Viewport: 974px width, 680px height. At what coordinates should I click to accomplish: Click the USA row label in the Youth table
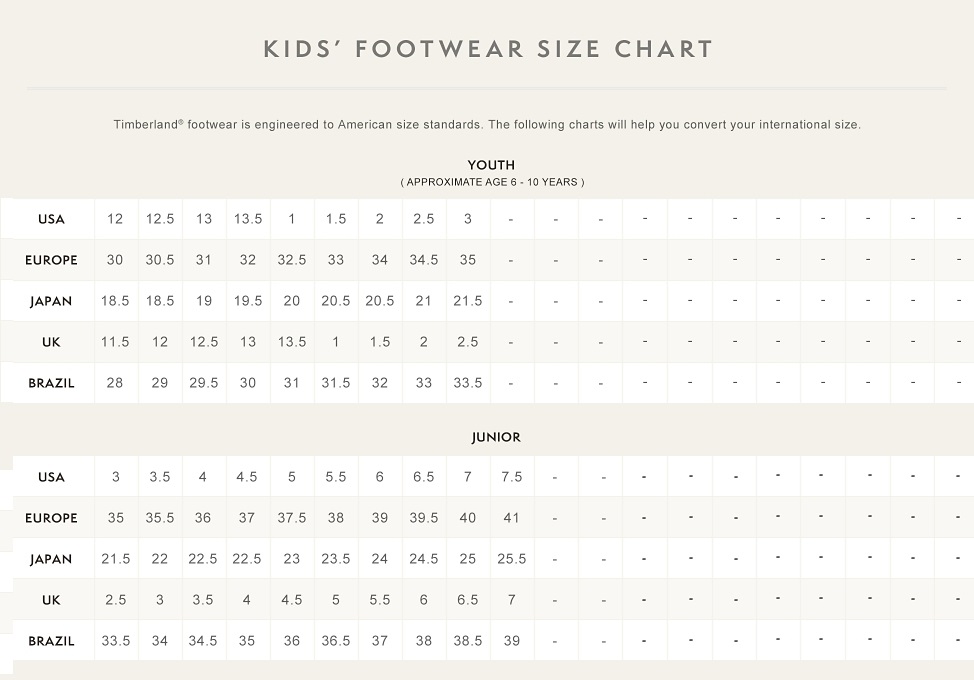pos(51,219)
